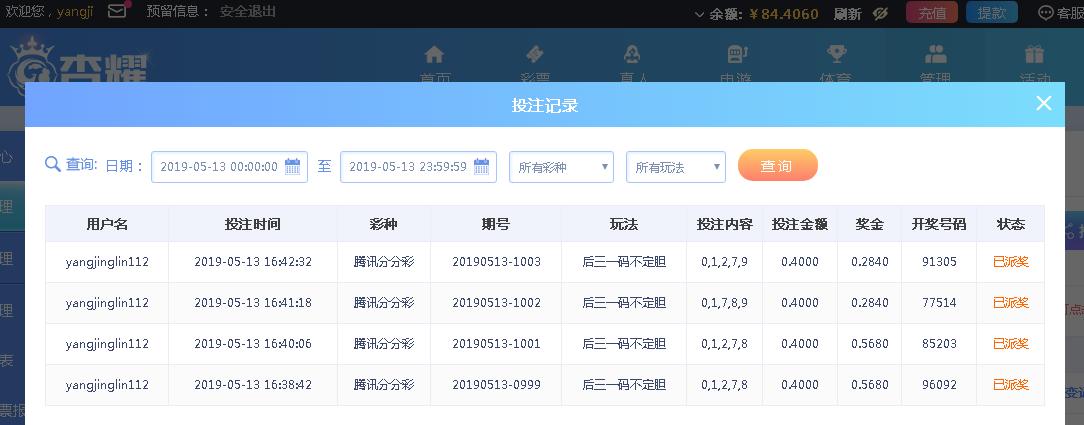1084x425 pixels.
Task: Click the start date field 2019-05-13 00:00:00
Action: 230,167
